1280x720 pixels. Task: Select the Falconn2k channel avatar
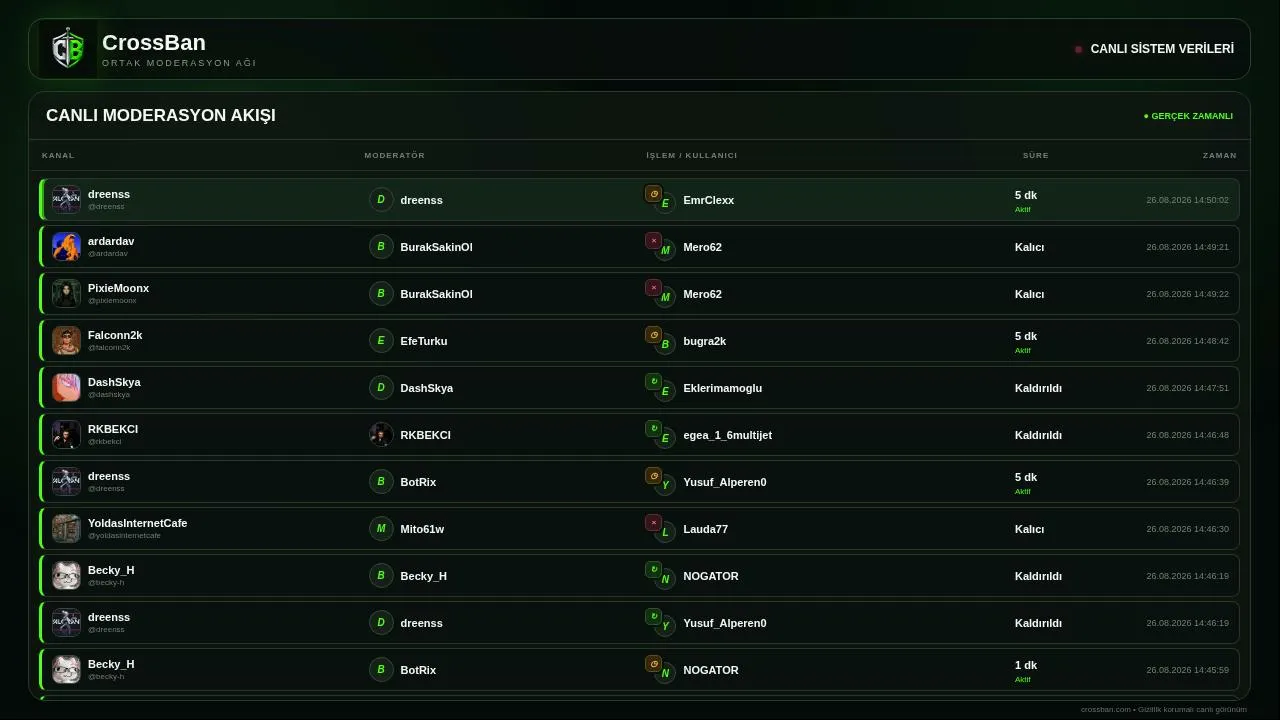point(66,340)
